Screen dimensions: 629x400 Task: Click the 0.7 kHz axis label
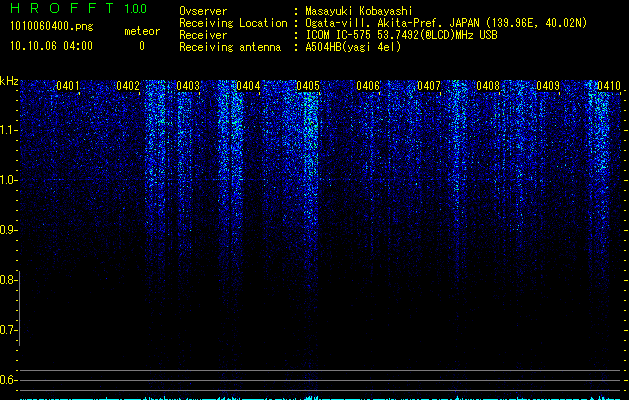[x=8, y=330]
